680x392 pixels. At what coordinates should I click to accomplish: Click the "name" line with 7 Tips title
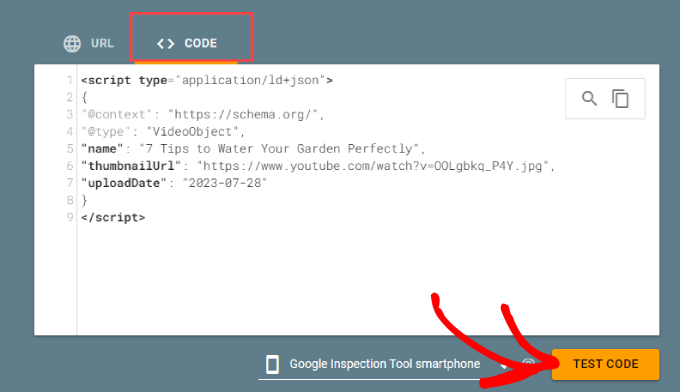(x=253, y=149)
